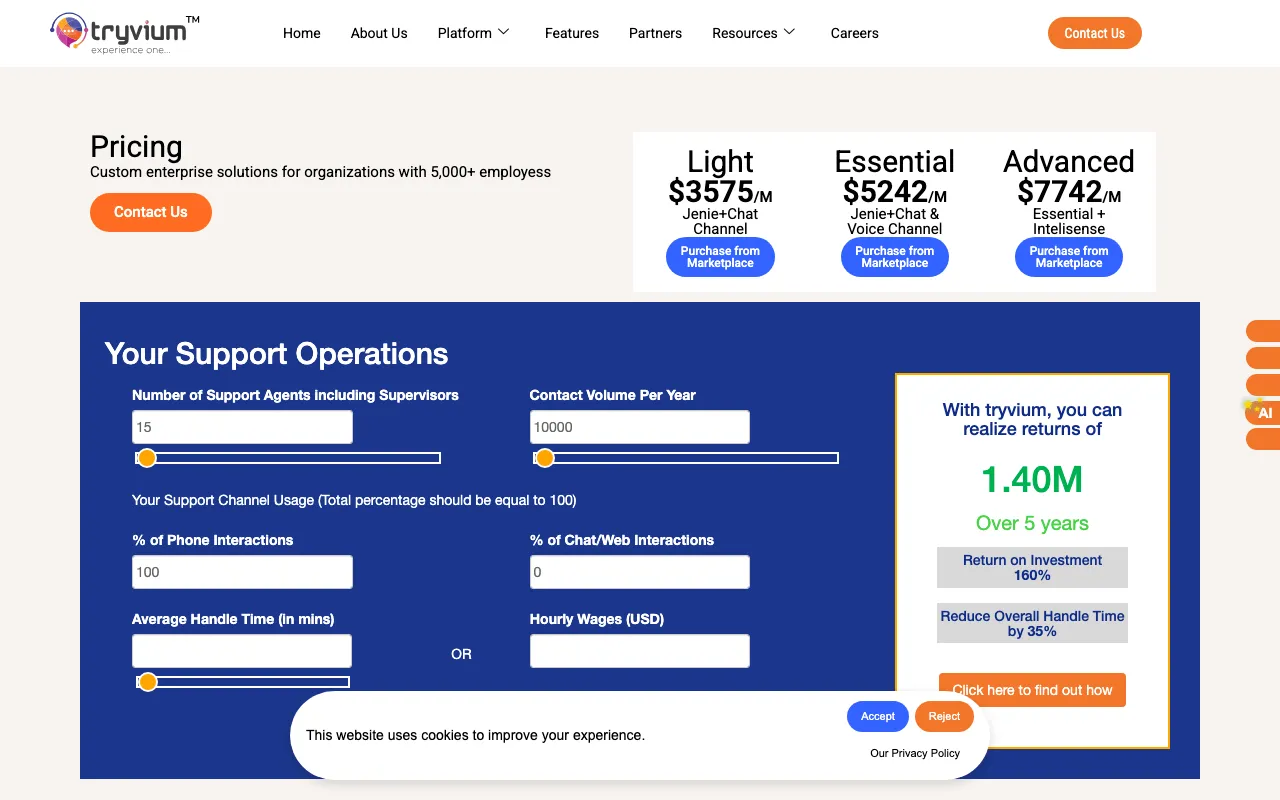Expand the Resources dropdown menu
1280x800 pixels.
point(754,33)
